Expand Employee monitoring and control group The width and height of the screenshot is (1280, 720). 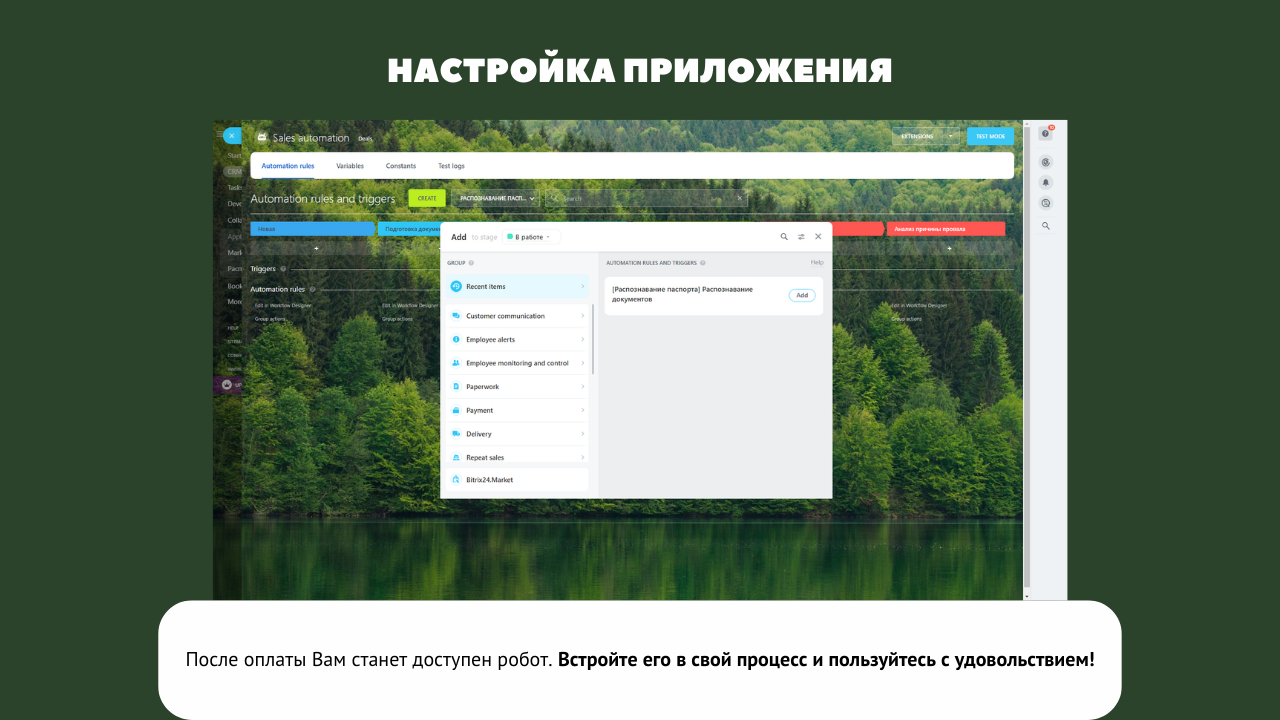[x=583, y=363]
